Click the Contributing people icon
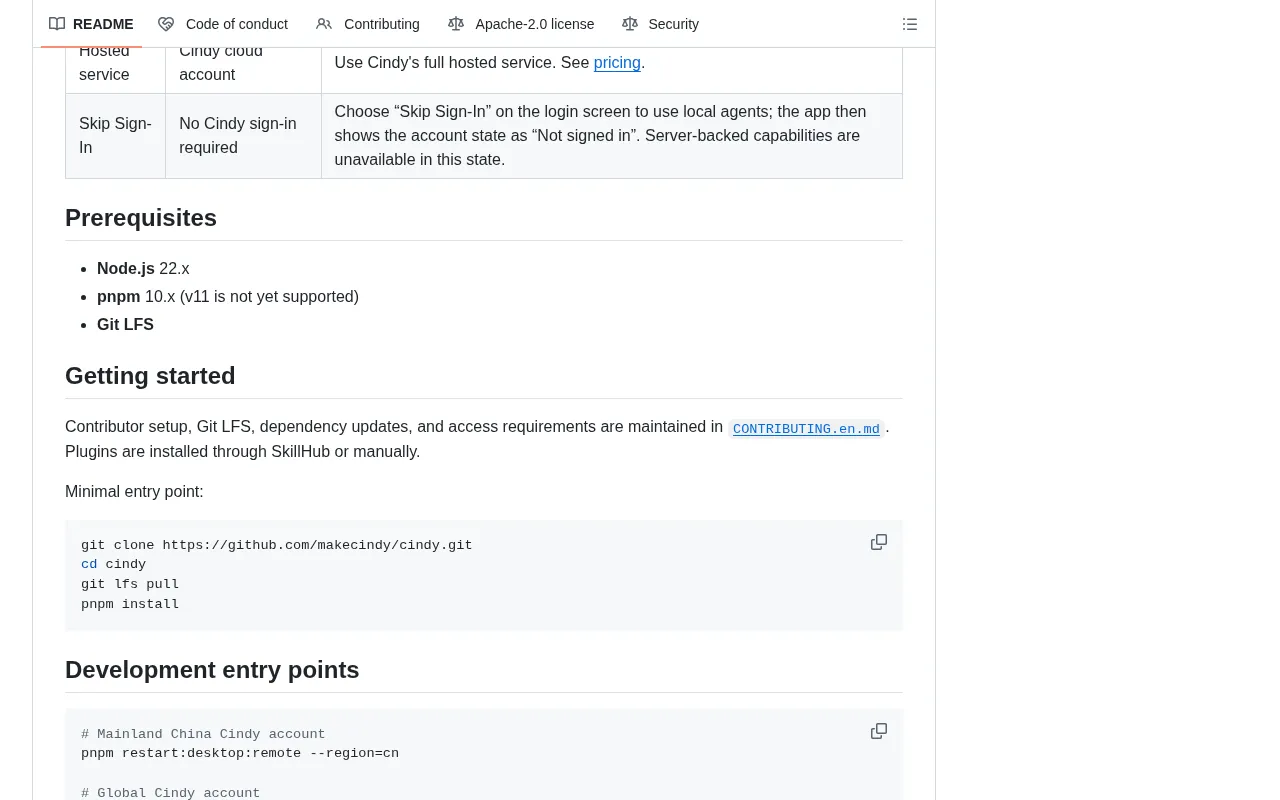The width and height of the screenshot is (1280, 800). coord(324,24)
